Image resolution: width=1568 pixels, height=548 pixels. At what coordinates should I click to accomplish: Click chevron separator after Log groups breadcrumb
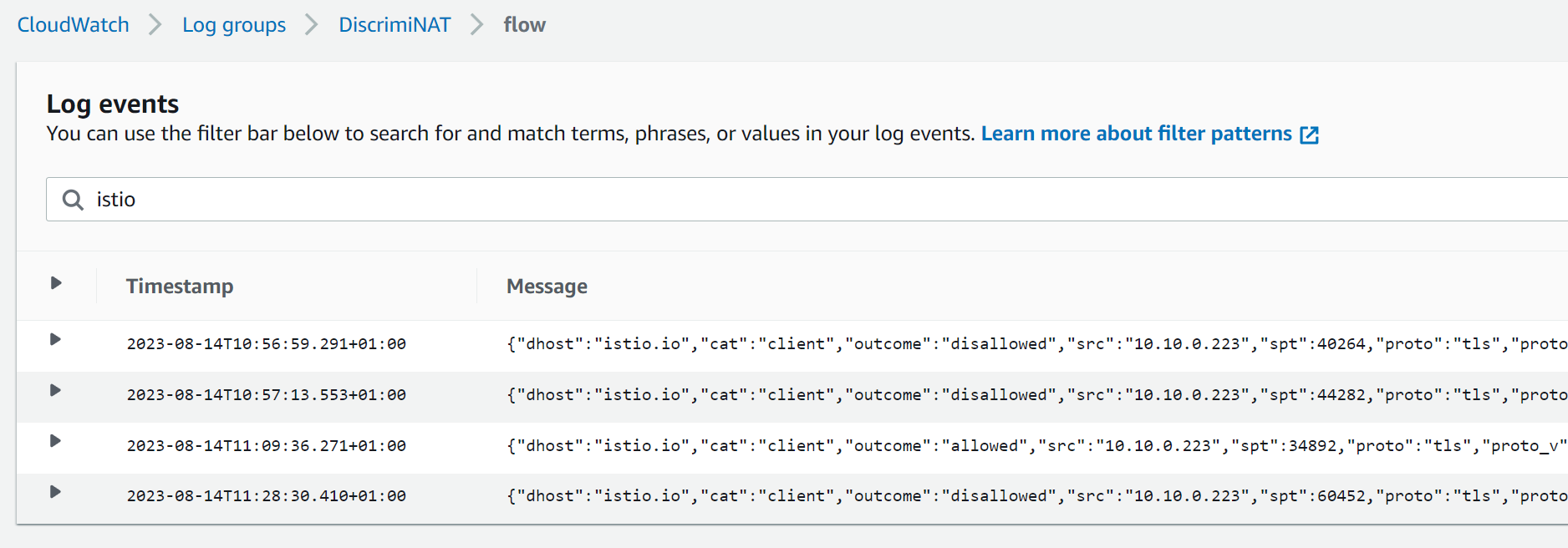pos(312,25)
